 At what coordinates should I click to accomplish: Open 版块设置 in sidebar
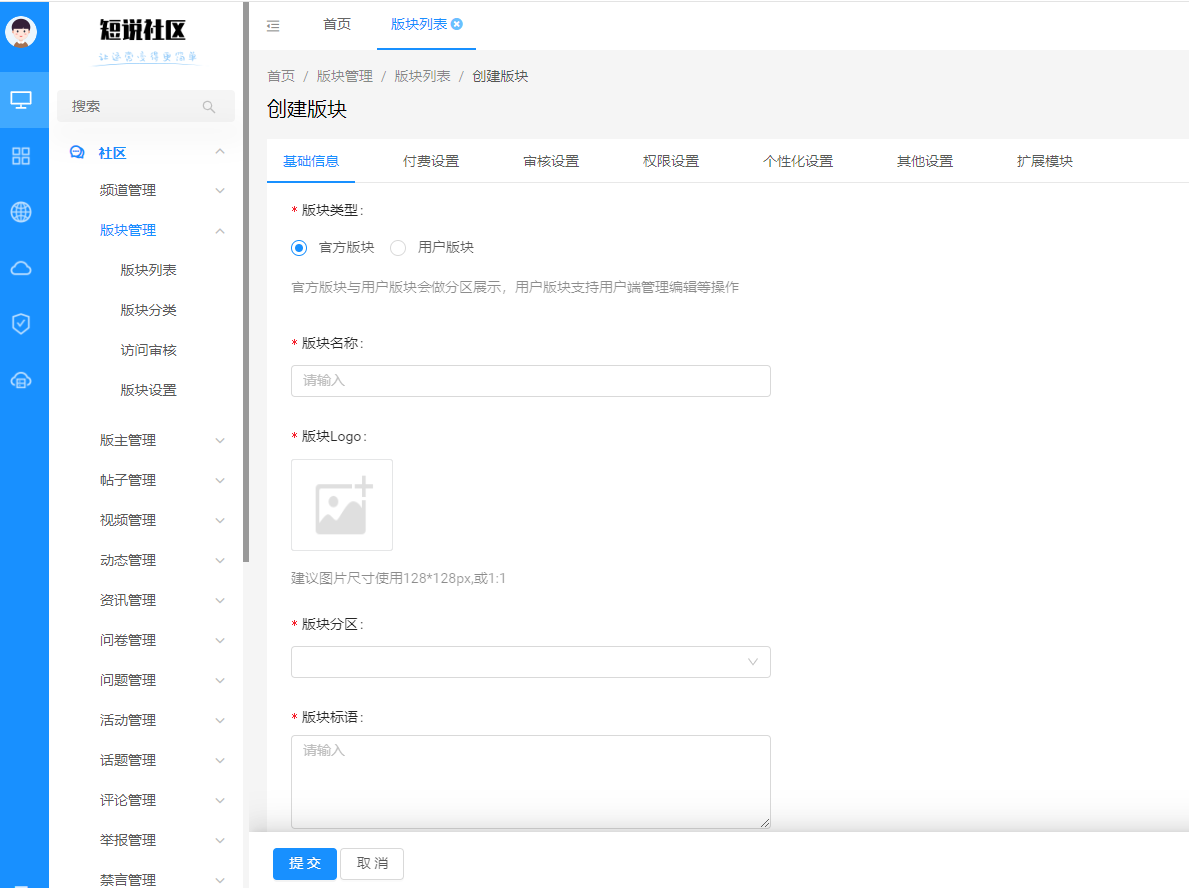coord(149,390)
